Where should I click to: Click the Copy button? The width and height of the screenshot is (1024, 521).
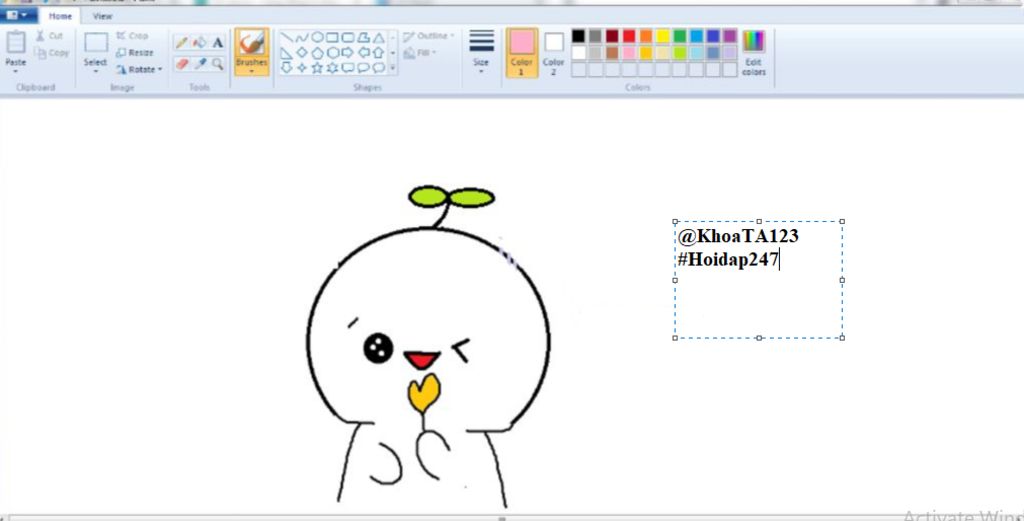tap(52, 53)
